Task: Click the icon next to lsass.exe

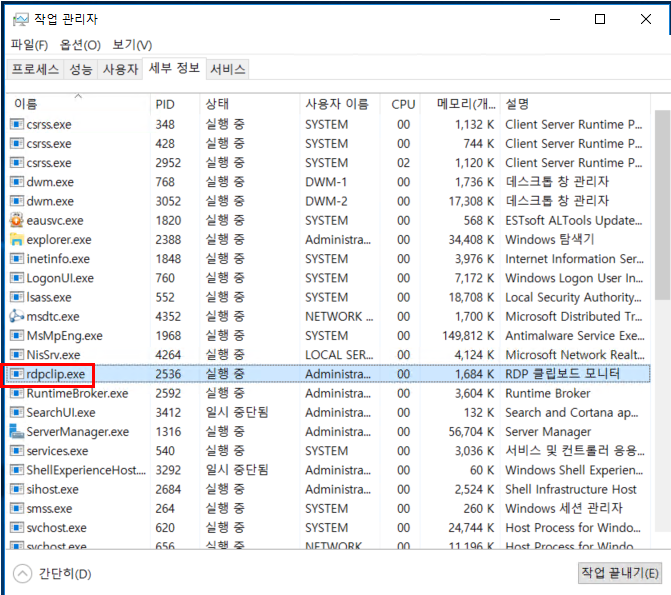Action: 16,297
